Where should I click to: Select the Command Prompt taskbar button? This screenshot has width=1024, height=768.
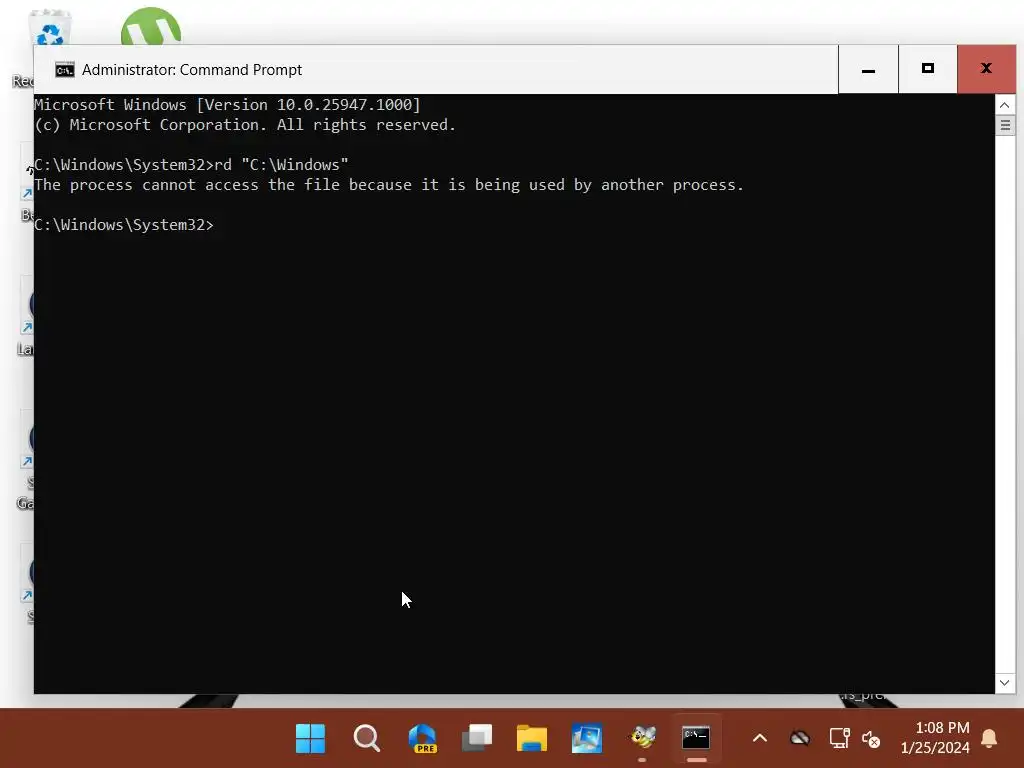[x=696, y=738]
